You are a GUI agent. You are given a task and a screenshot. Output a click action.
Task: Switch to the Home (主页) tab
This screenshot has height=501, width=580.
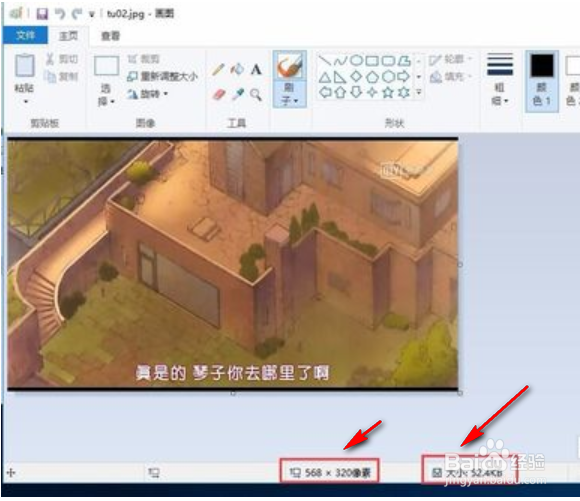(68, 36)
